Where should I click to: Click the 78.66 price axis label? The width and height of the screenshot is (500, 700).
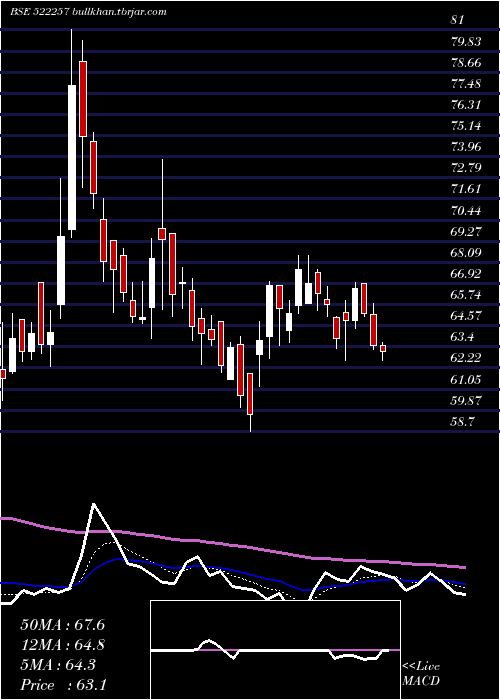(x=466, y=62)
